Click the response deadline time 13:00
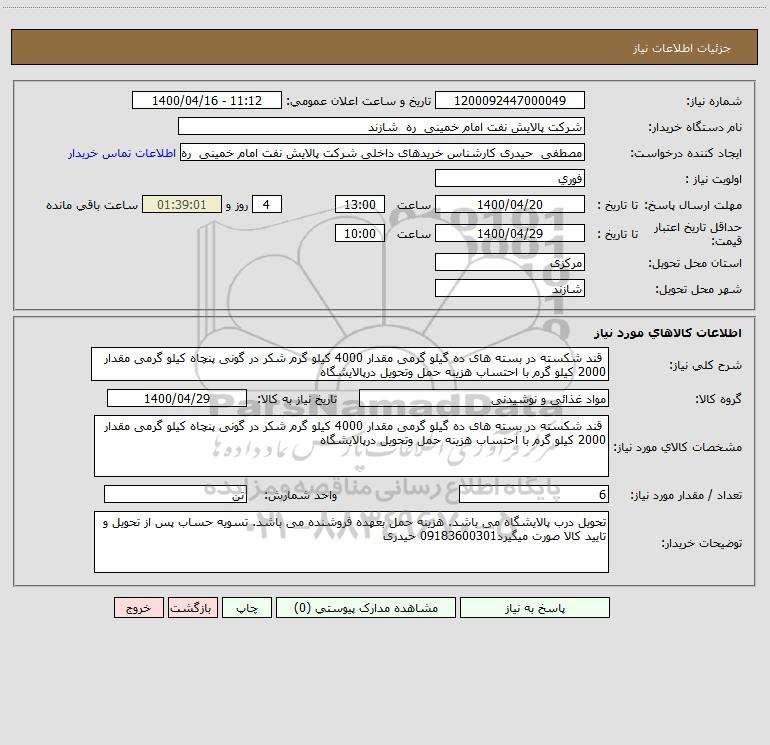This screenshot has height=745, width=770. (359, 204)
